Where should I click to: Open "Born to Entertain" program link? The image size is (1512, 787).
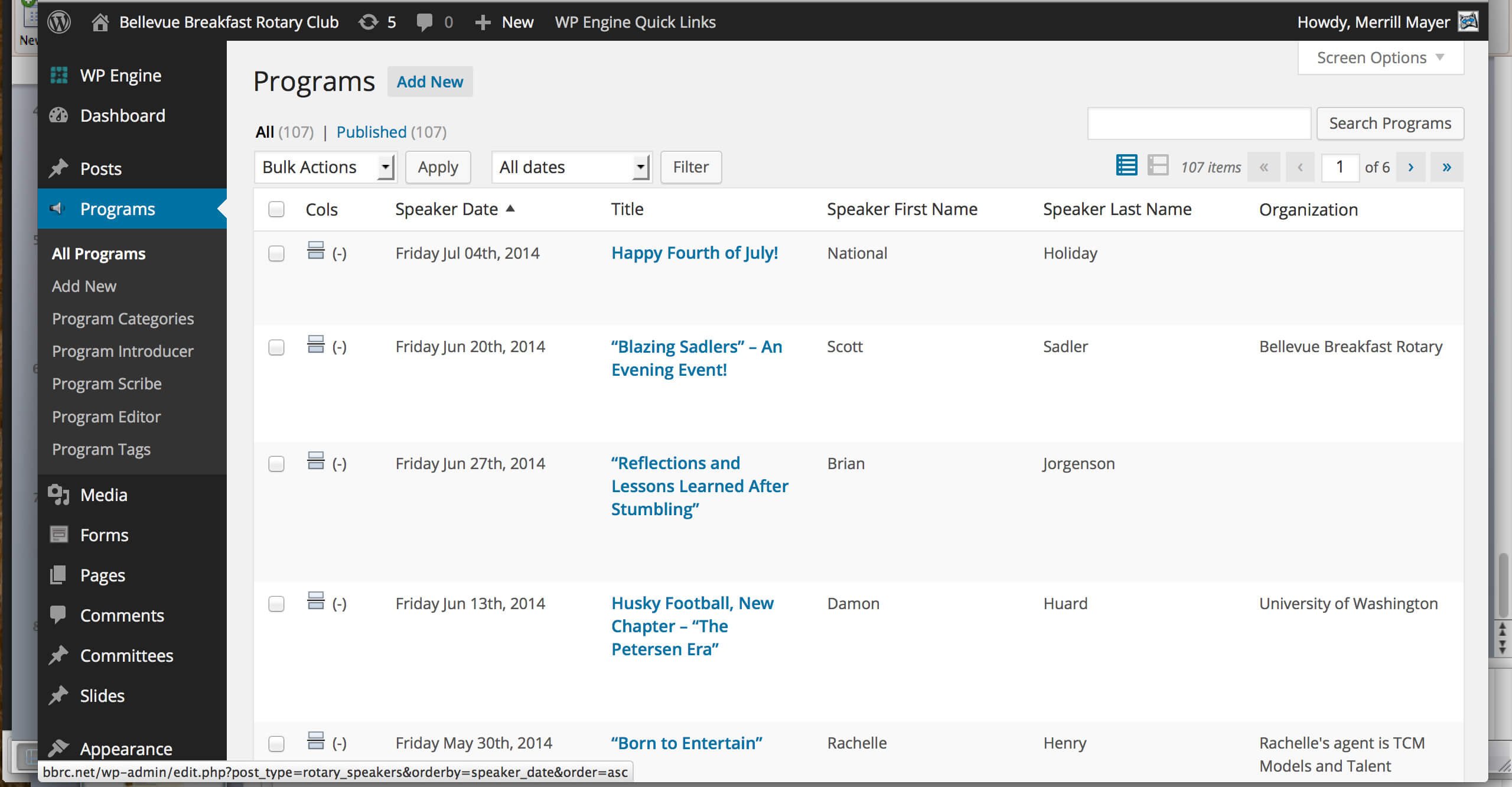click(x=687, y=743)
